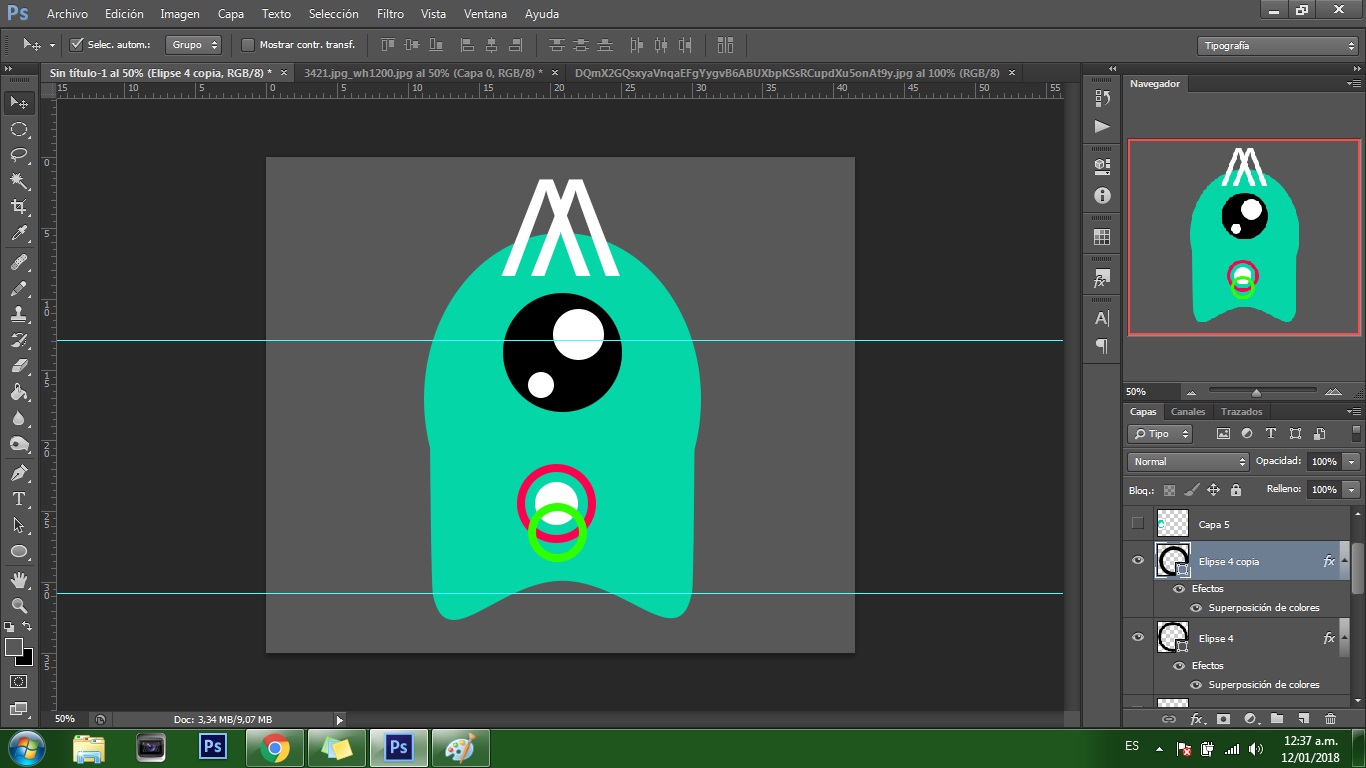Switch to the Trazados tab
Screen dimensions: 1366x768
point(1241,412)
